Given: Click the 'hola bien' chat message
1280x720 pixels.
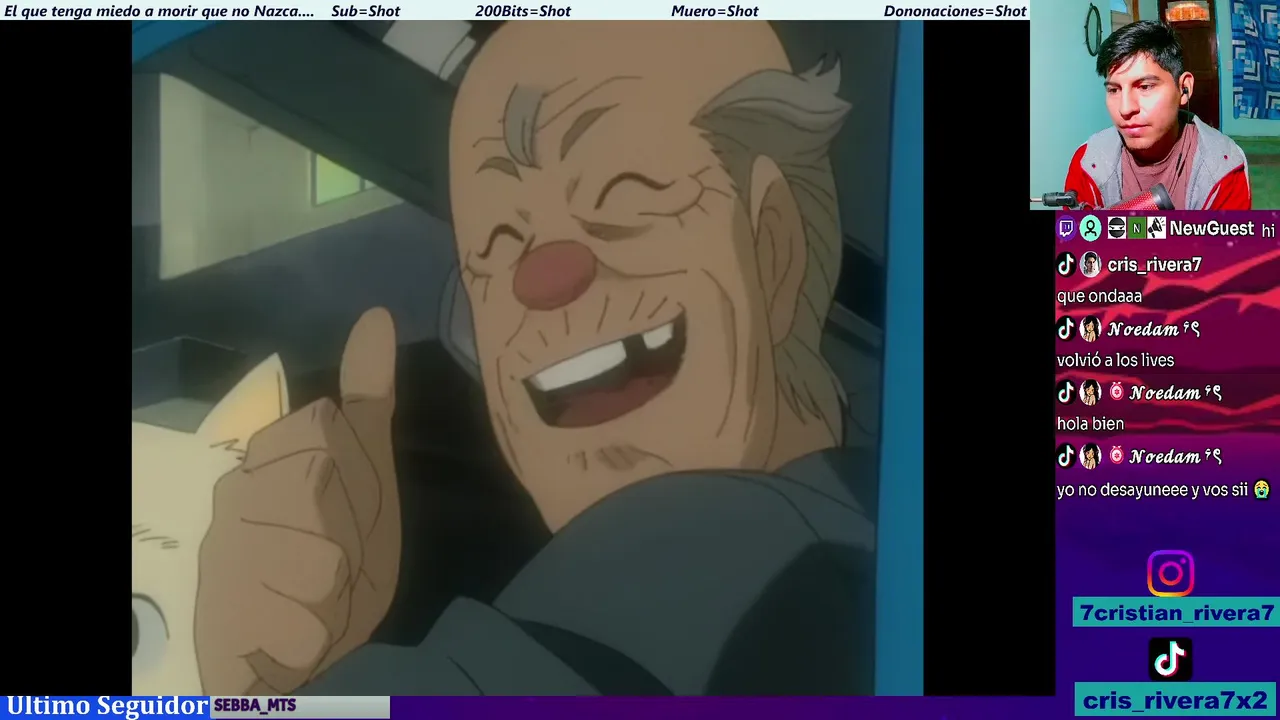Looking at the screenshot, I should coord(1090,425).
